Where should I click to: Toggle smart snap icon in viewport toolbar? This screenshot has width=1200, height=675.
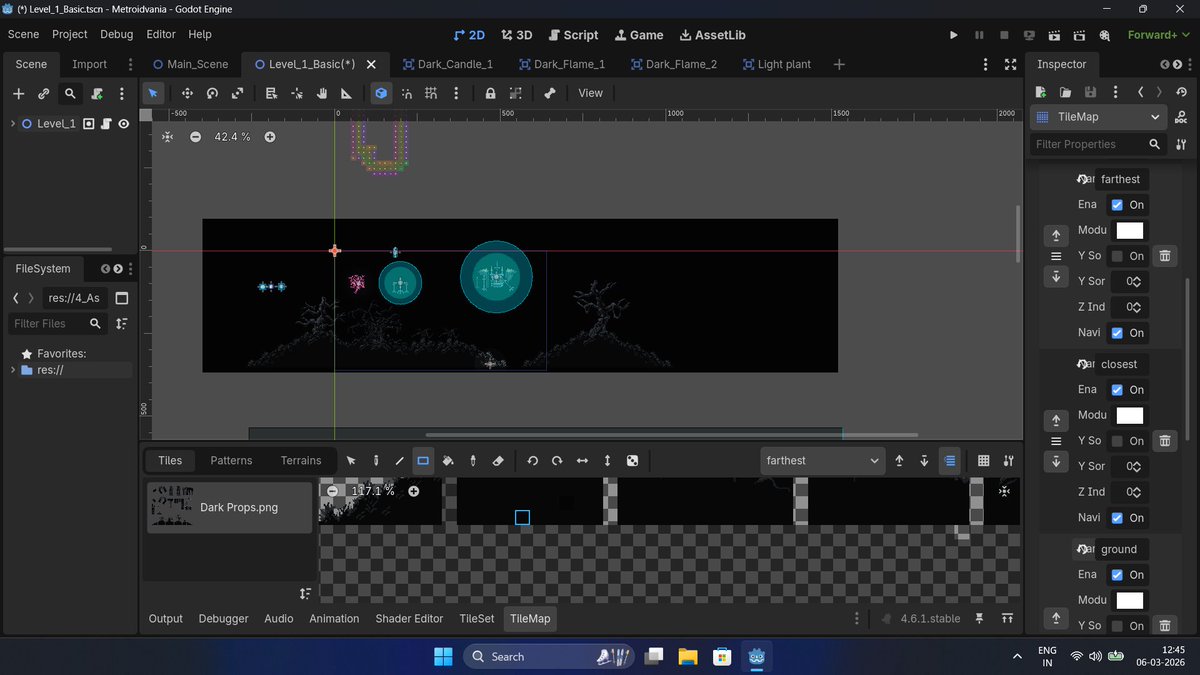pos(406,93)
